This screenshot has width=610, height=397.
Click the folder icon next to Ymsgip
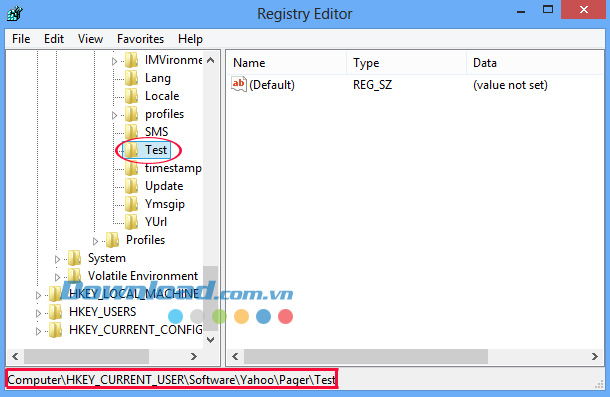click(131, 204)
